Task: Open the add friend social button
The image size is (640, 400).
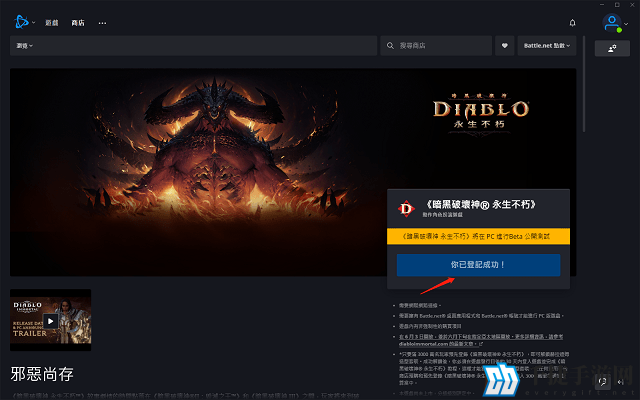Action: pos(612,48)
